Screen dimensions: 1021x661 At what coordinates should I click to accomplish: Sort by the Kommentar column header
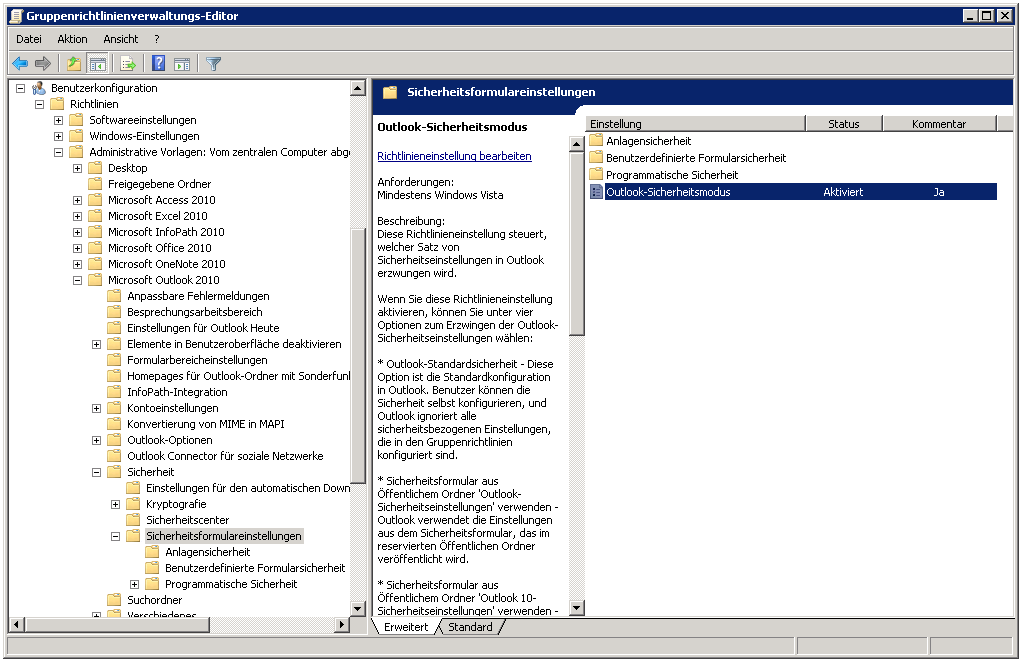click(x=939, y=124)
